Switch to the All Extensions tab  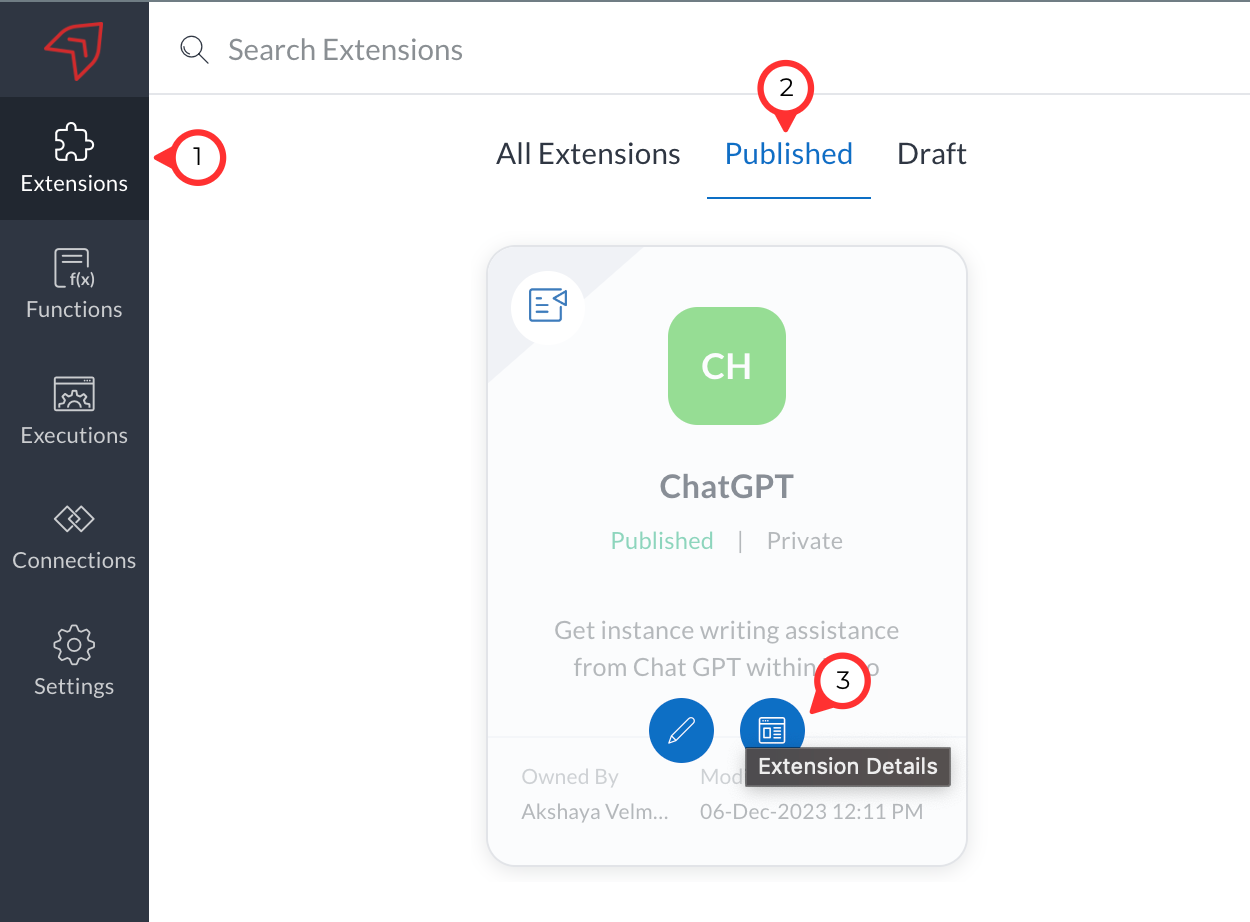pyautogui.click(x=588, y=154)
